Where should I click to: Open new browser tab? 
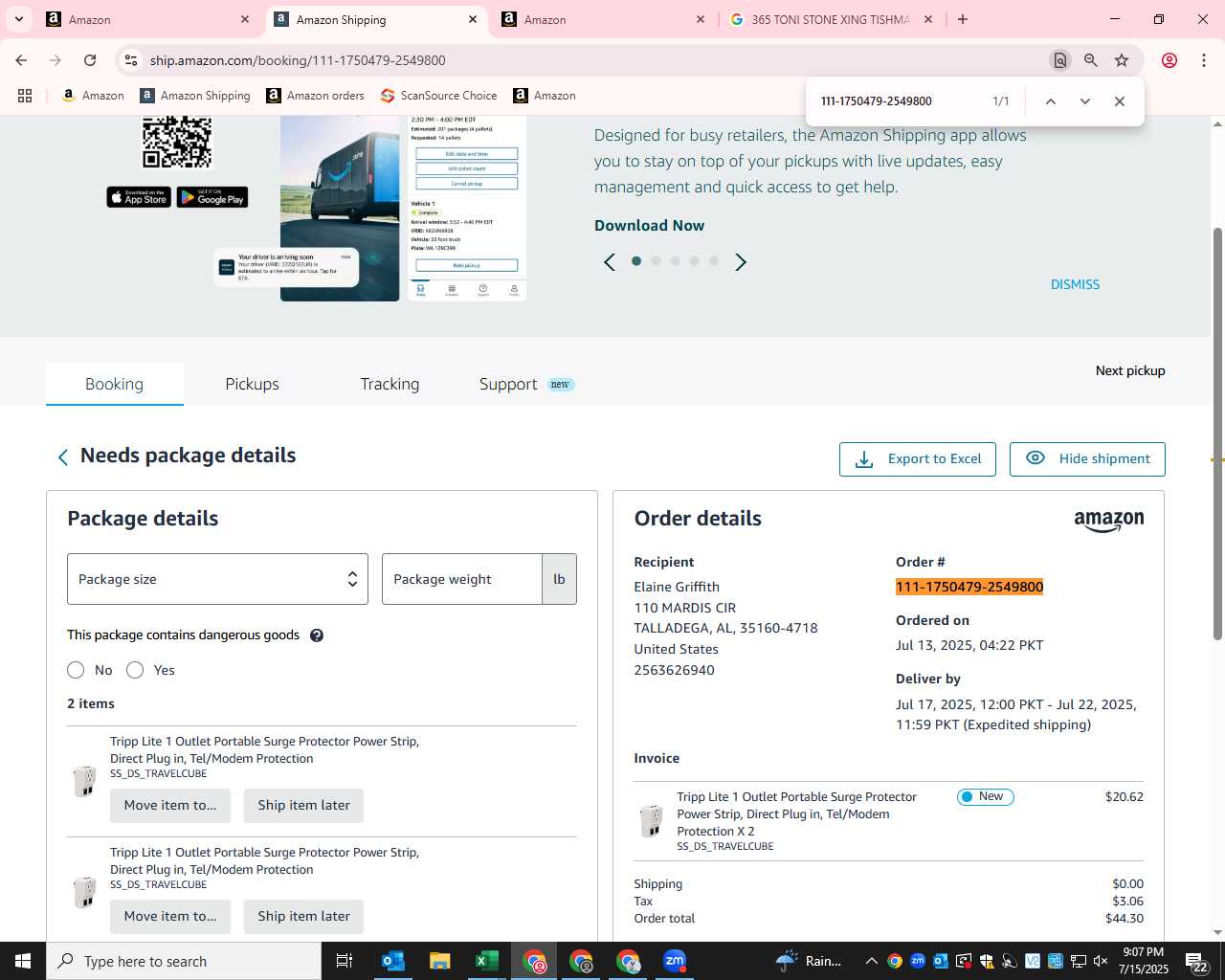[x=963, y=19]
